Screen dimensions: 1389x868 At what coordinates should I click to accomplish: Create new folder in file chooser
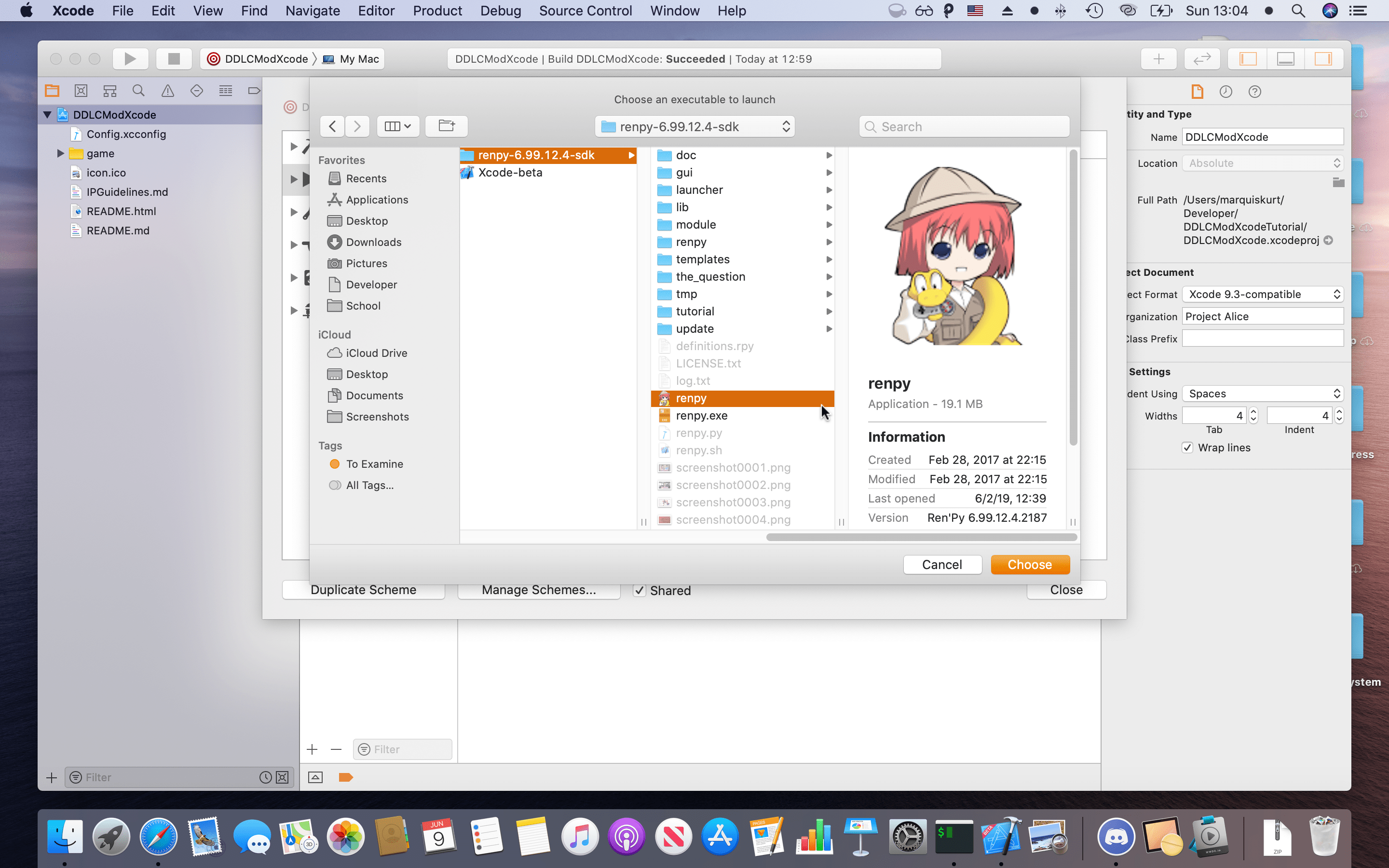pyautogui.click(x=447, y=126)
